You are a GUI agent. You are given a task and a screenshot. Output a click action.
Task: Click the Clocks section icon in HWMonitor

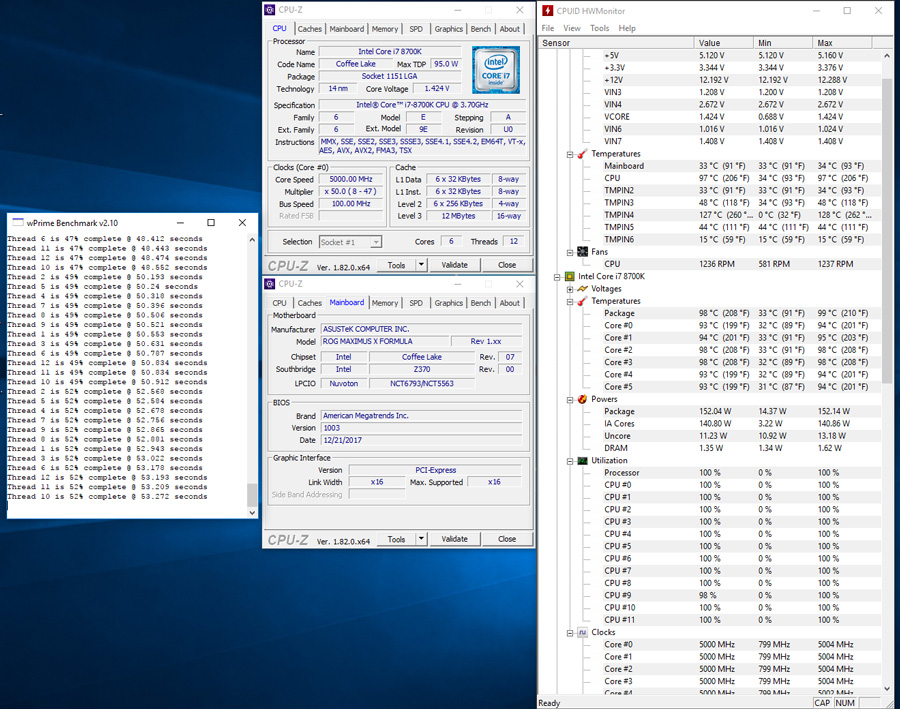[581, 632]
